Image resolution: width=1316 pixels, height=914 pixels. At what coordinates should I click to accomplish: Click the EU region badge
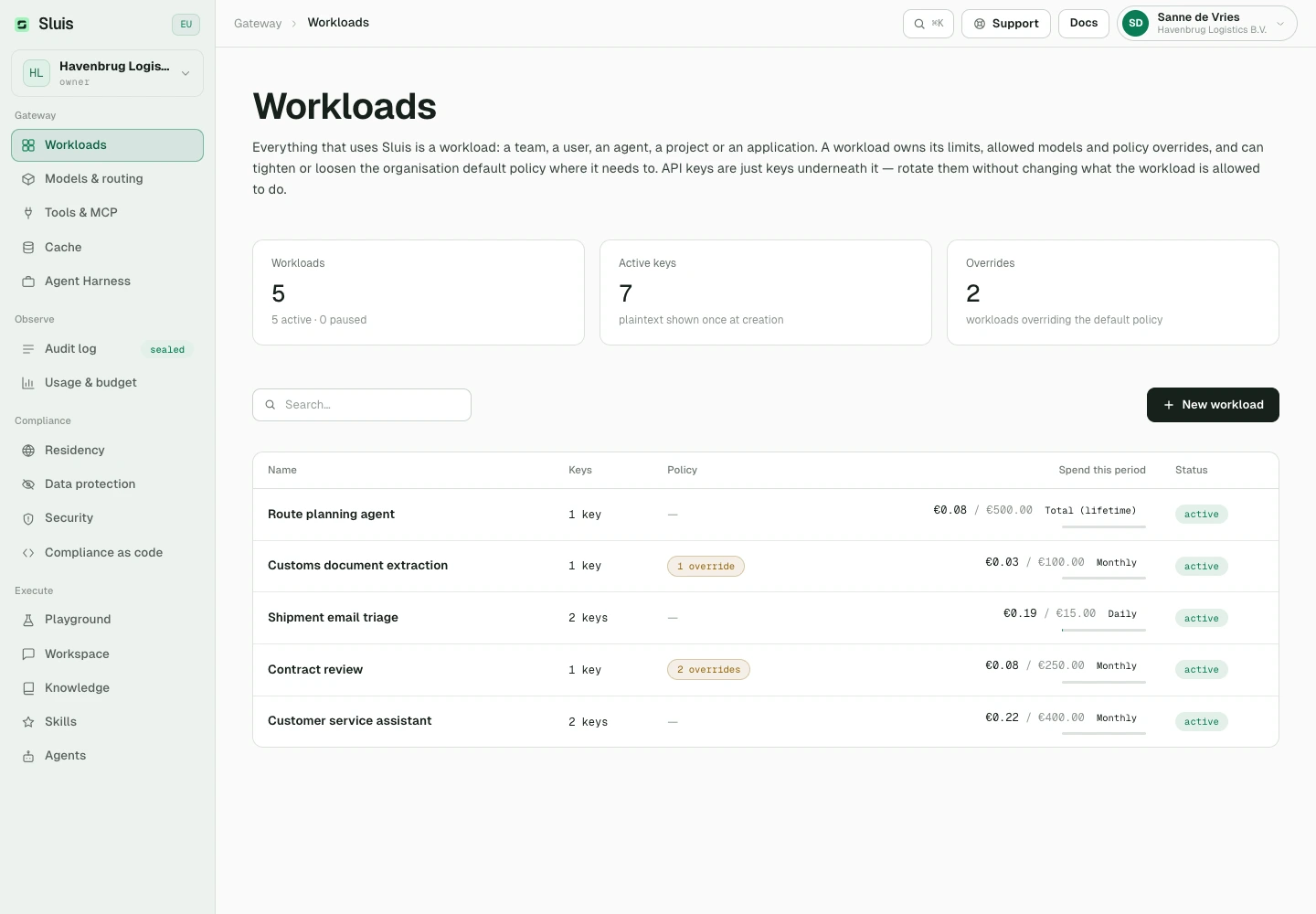point(186,25)
